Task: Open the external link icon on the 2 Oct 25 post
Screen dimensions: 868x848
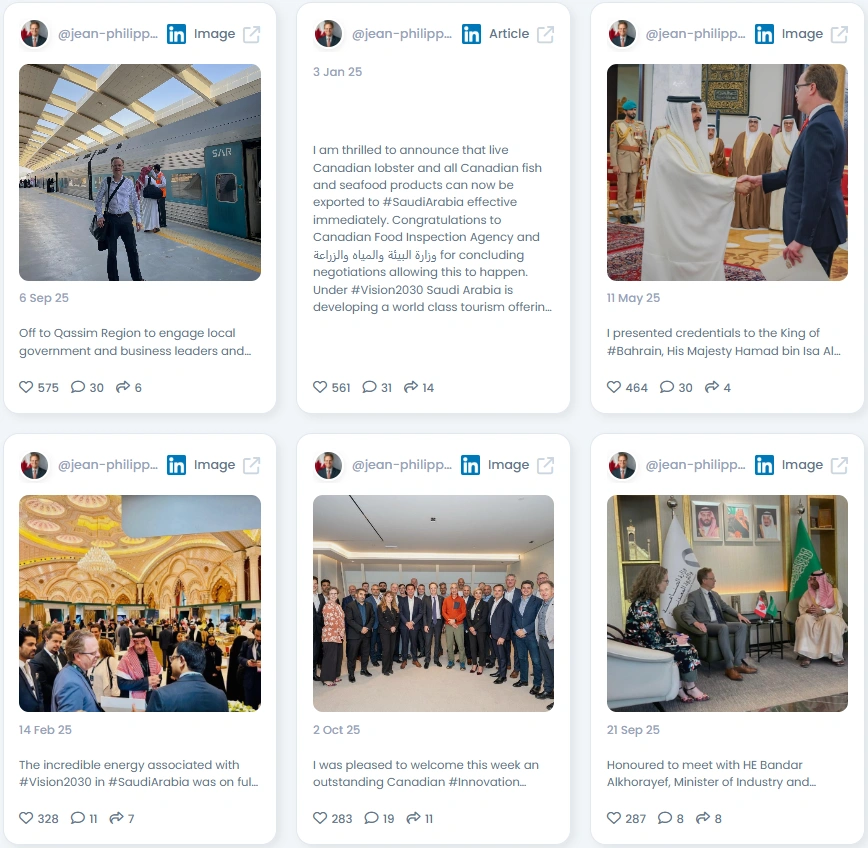Action: [x=545, y=466]
